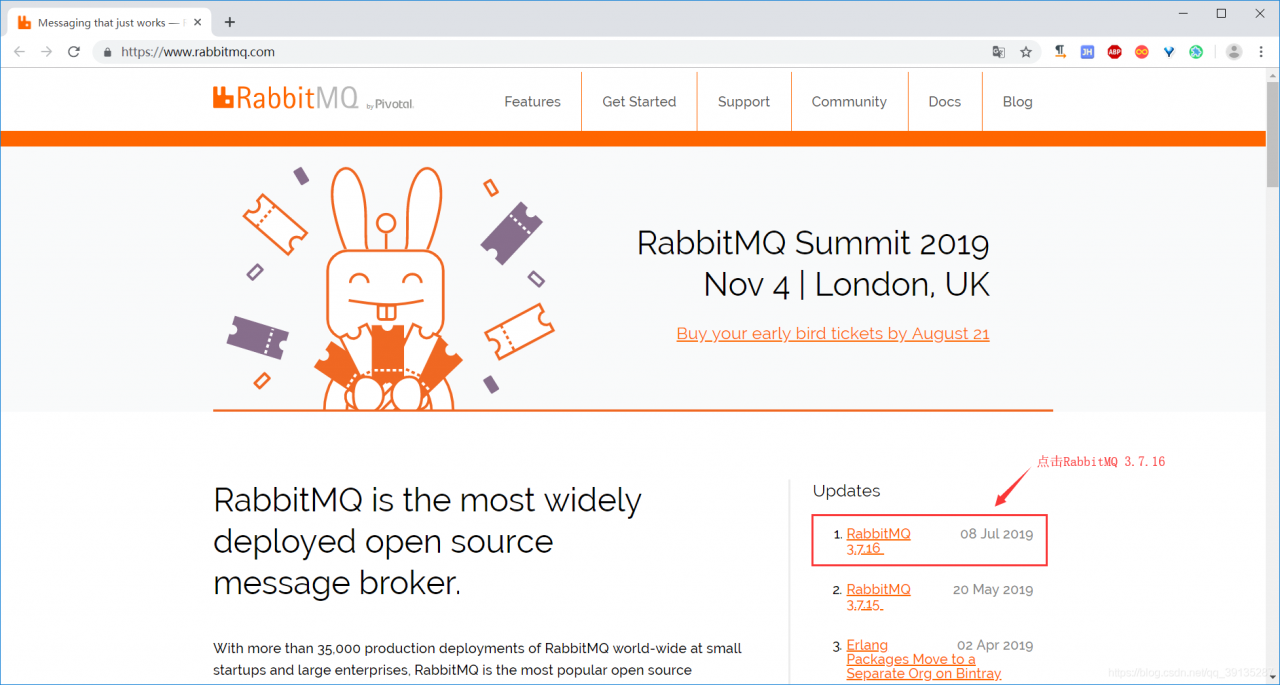Click the RabbitMQ Summit 2019 heading

point(813,243)
